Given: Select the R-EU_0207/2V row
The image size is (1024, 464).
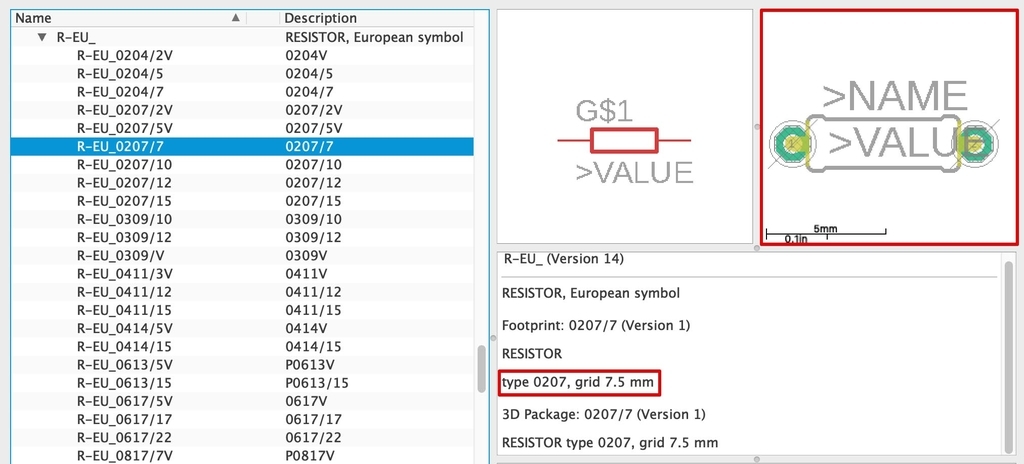Looking at the screenshot, I should point(242,110).
